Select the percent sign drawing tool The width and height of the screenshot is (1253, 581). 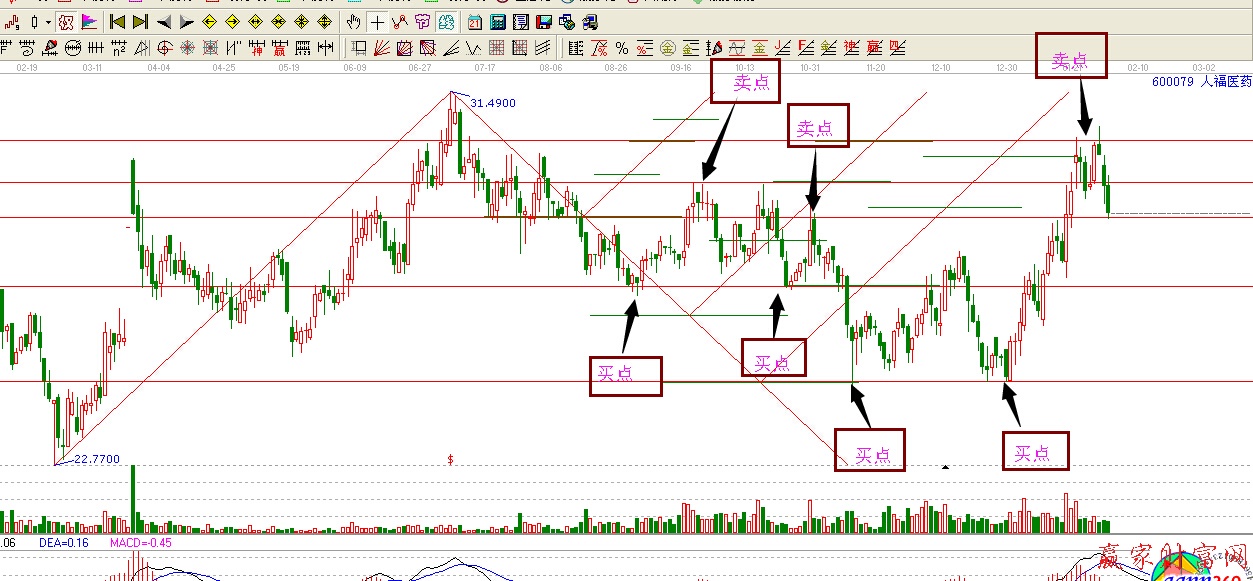point(621,47)
